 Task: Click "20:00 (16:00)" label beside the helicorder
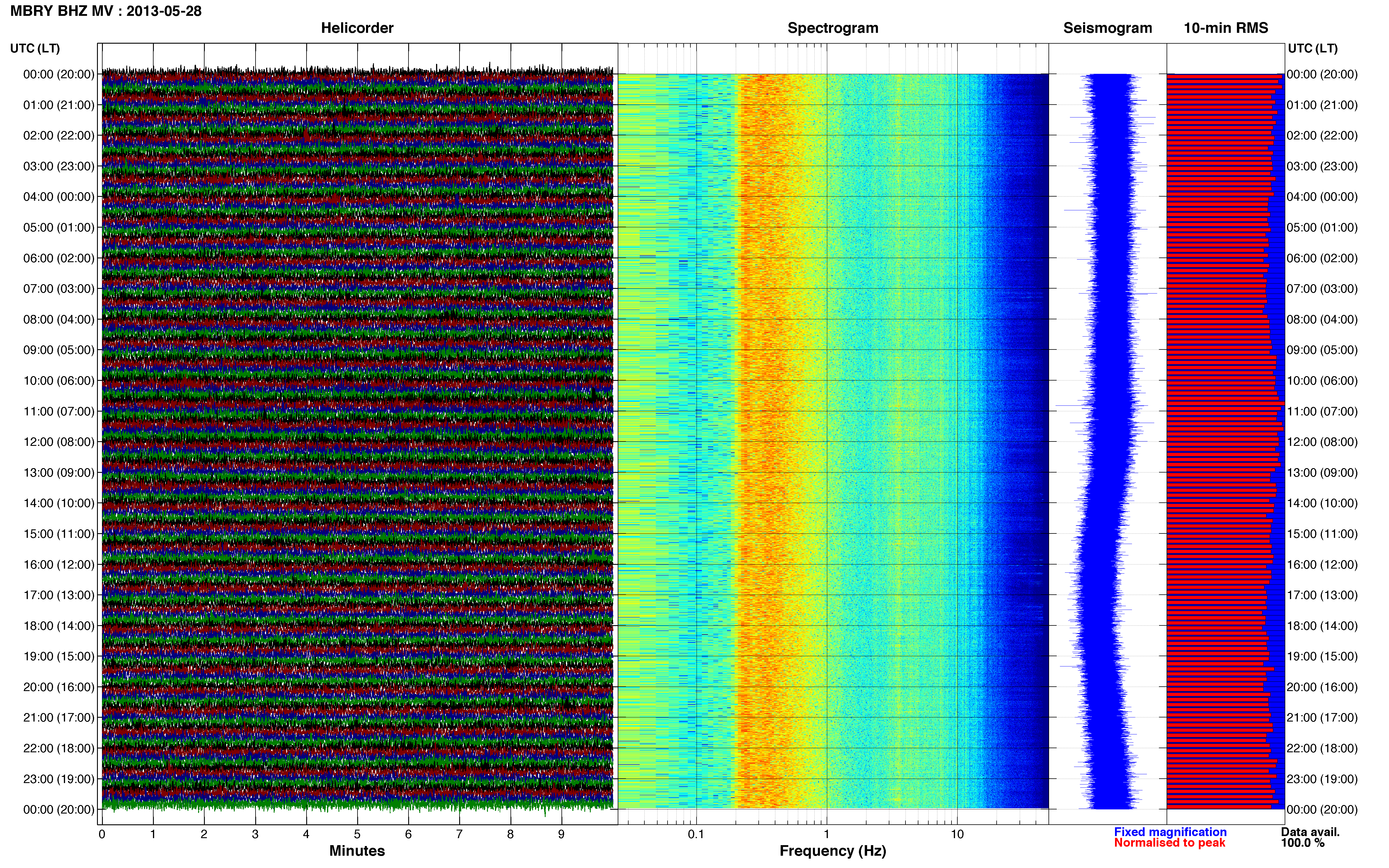pyautogui.click(x=59, y=687)
